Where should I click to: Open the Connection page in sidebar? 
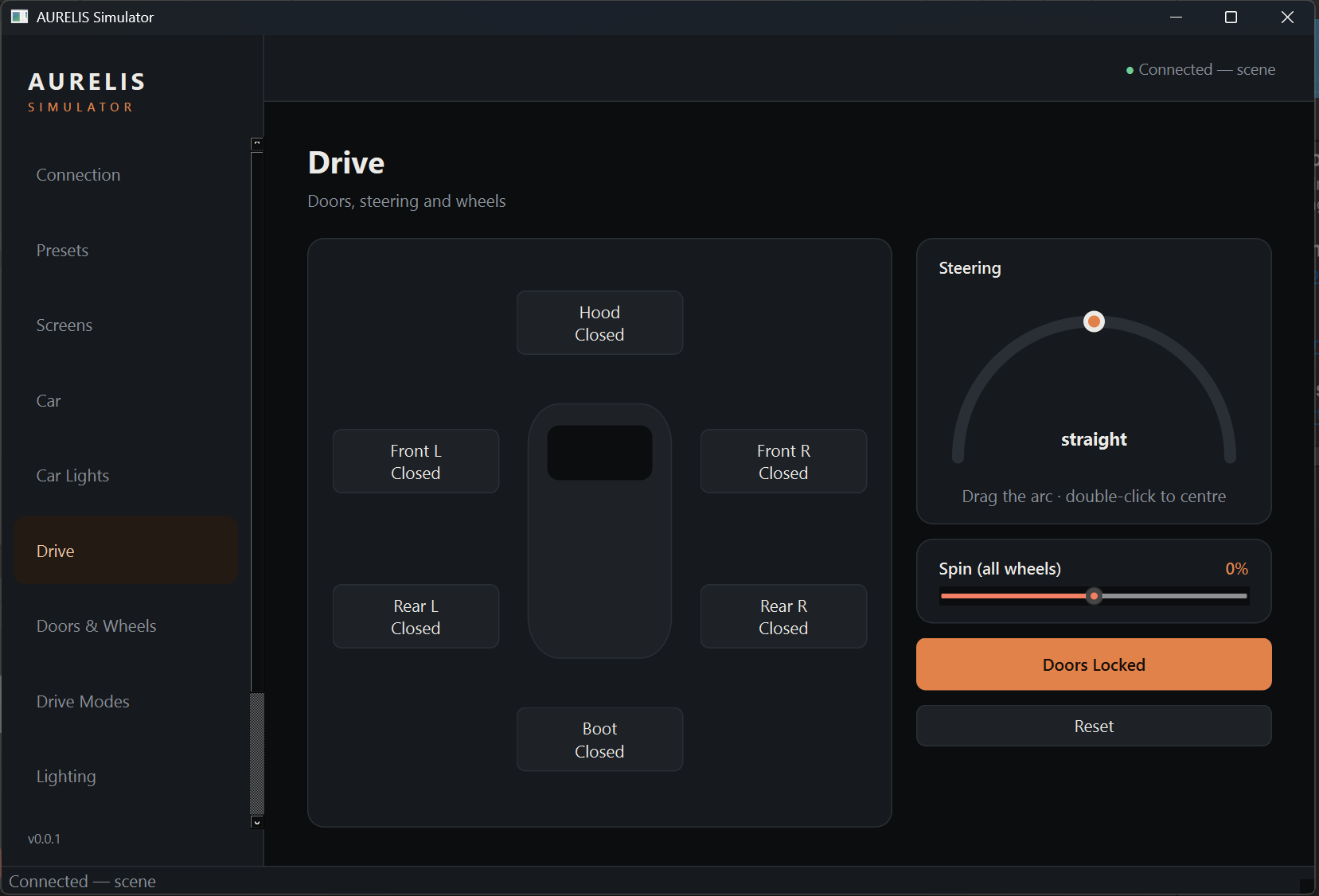coord(126,175)
